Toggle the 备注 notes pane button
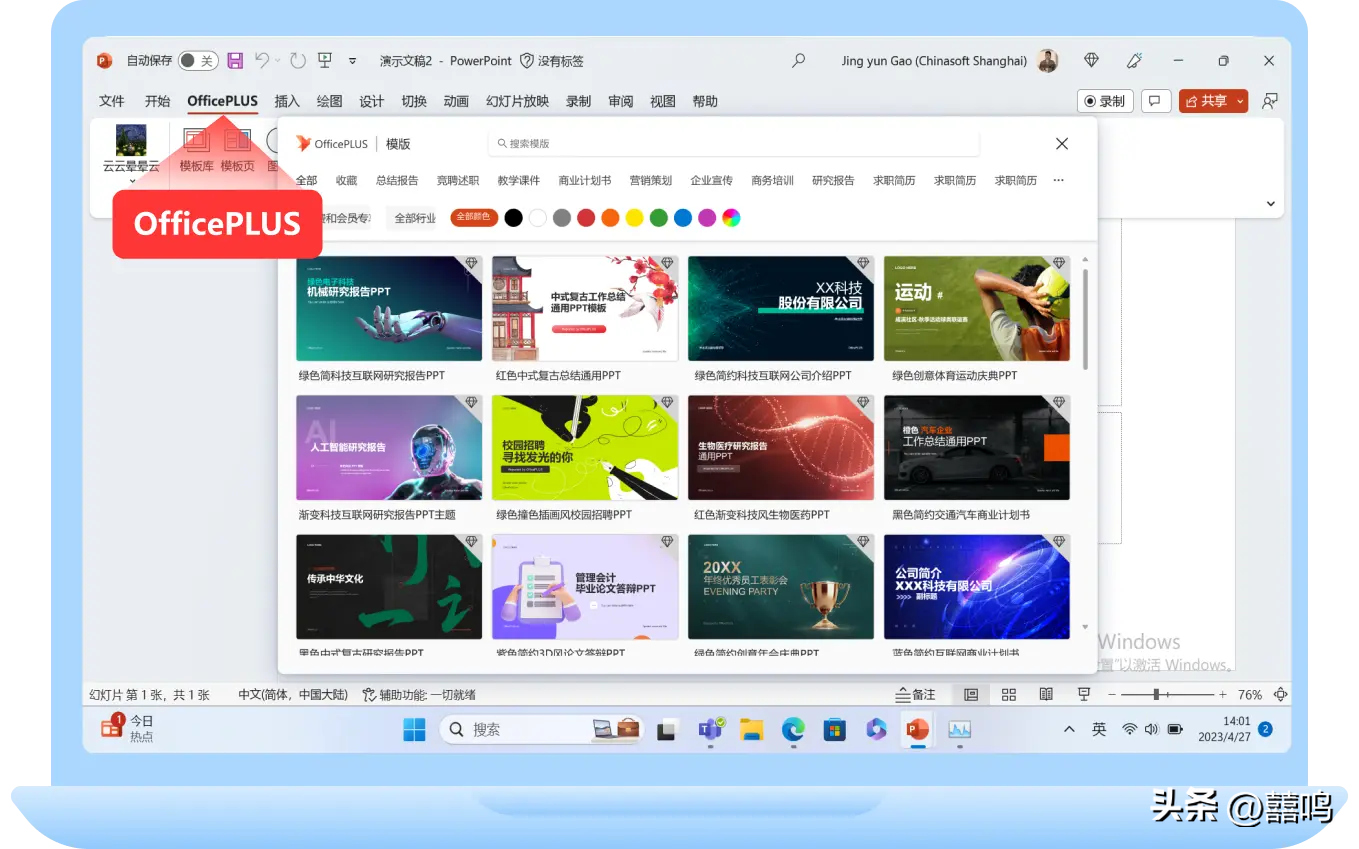 [x=915, y=694]
